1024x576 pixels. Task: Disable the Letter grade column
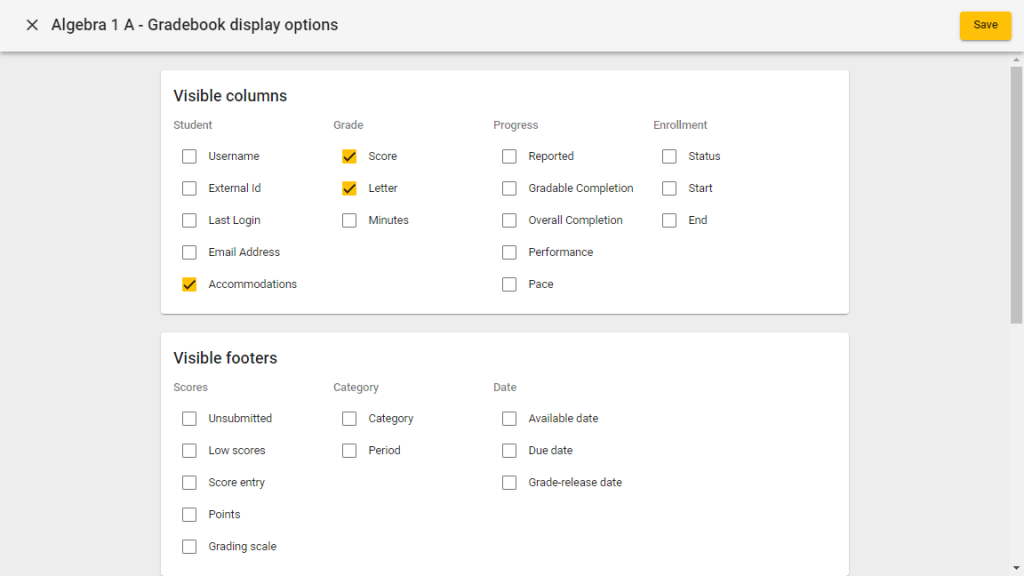(349, 188)
